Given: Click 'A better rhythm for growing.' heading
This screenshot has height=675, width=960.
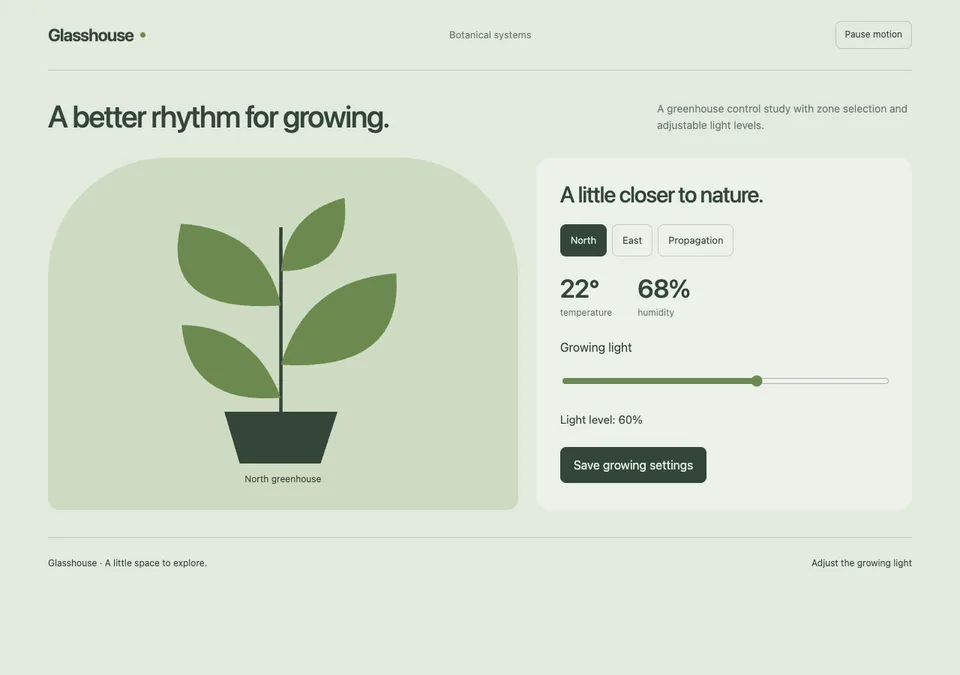Looking at the screenshot, I should coord(218,118).
